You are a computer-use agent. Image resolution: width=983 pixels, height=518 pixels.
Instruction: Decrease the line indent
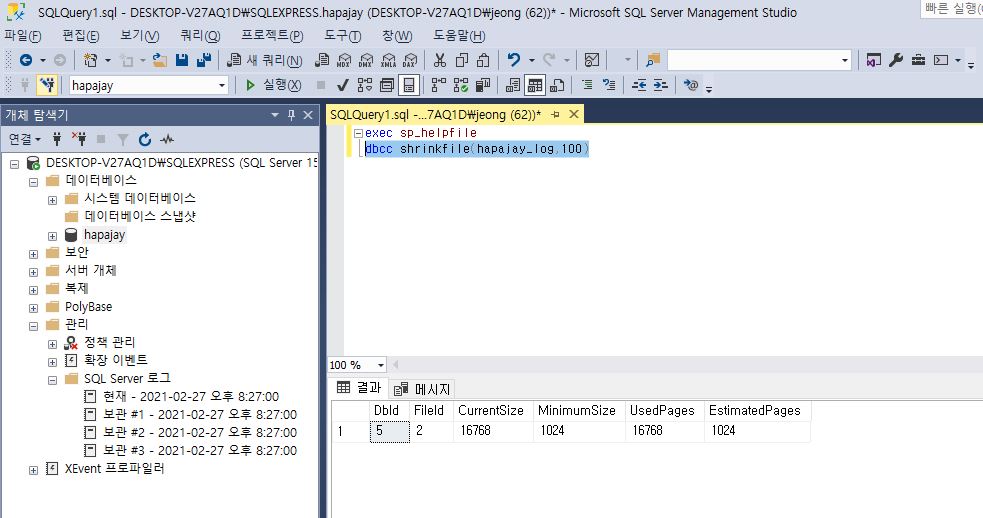639,85
